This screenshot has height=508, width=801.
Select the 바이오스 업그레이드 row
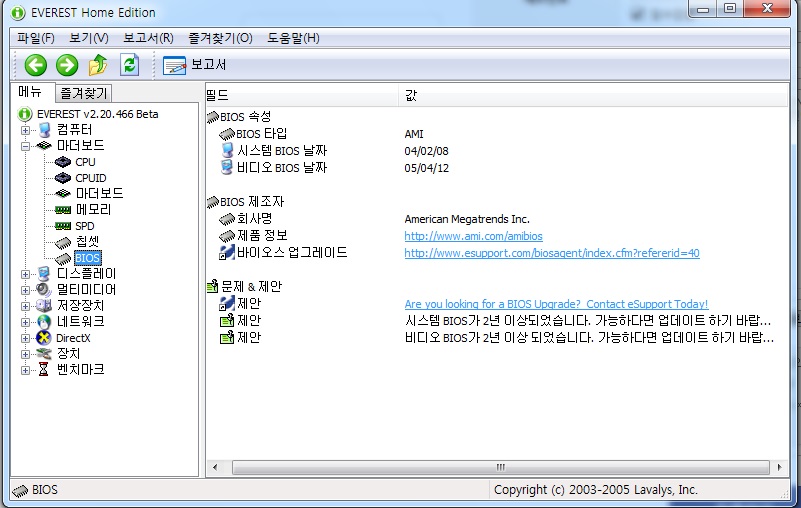coord(497,252)
